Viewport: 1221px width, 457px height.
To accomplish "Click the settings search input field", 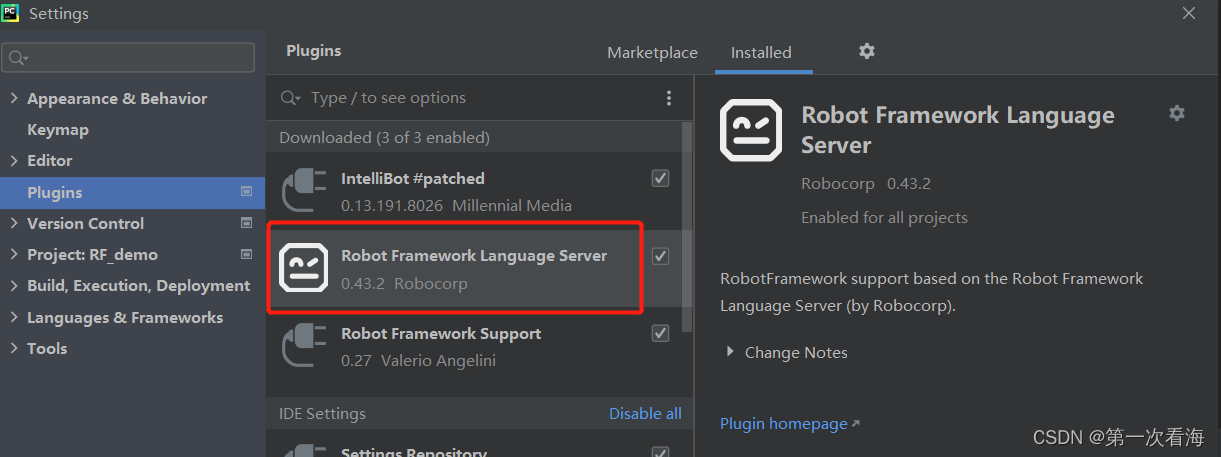I will [128, 58].
